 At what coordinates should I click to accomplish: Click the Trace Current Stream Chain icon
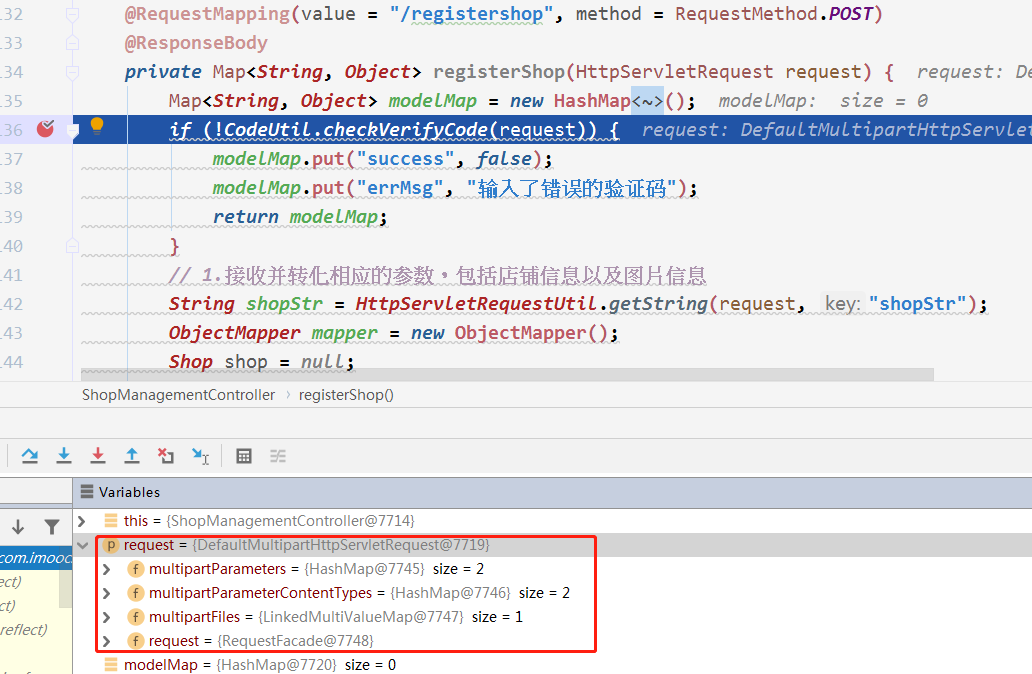pyautogui.click(x=278, y=455)
